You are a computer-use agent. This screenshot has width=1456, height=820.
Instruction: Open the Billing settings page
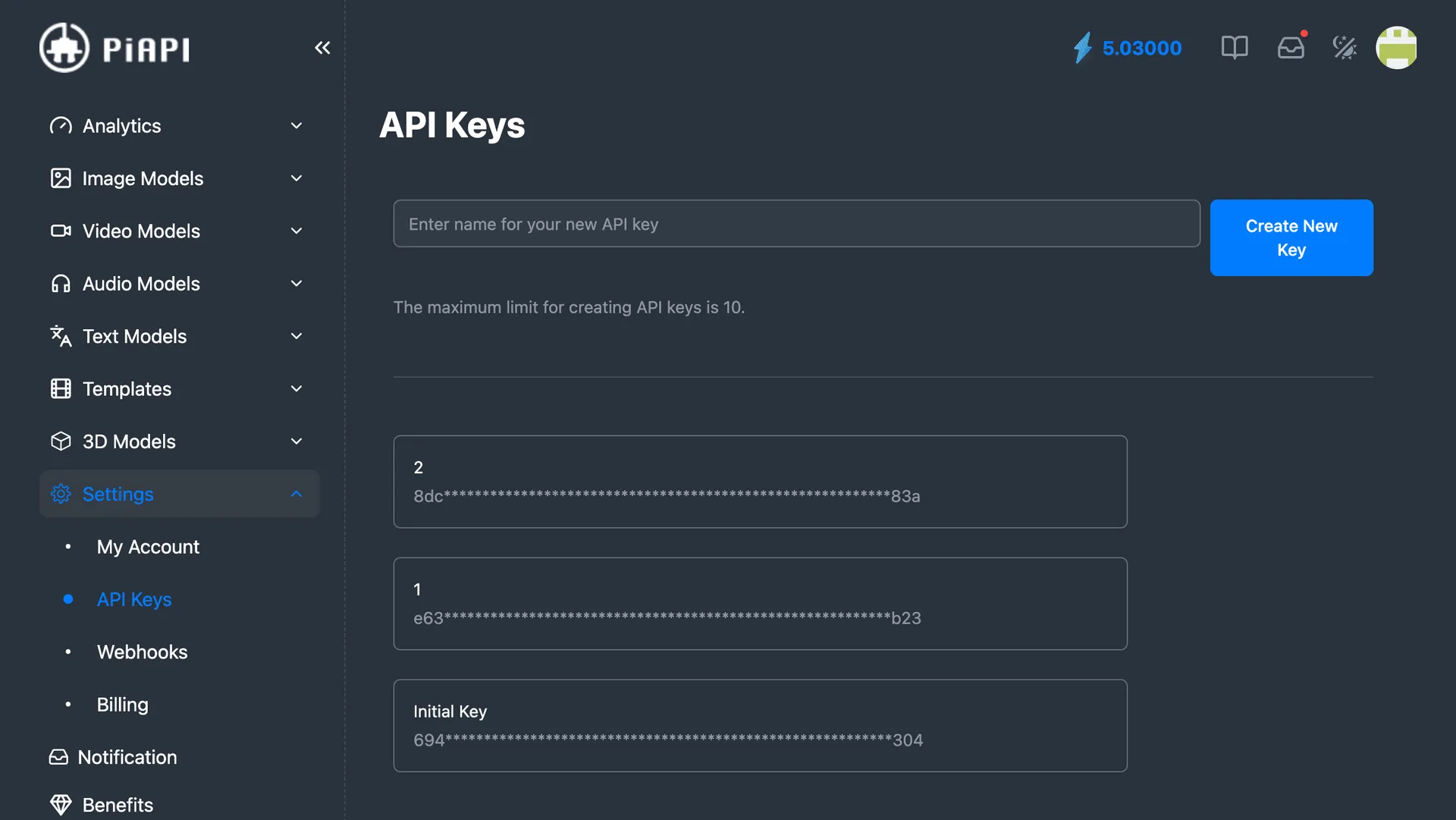pos(122,704)
